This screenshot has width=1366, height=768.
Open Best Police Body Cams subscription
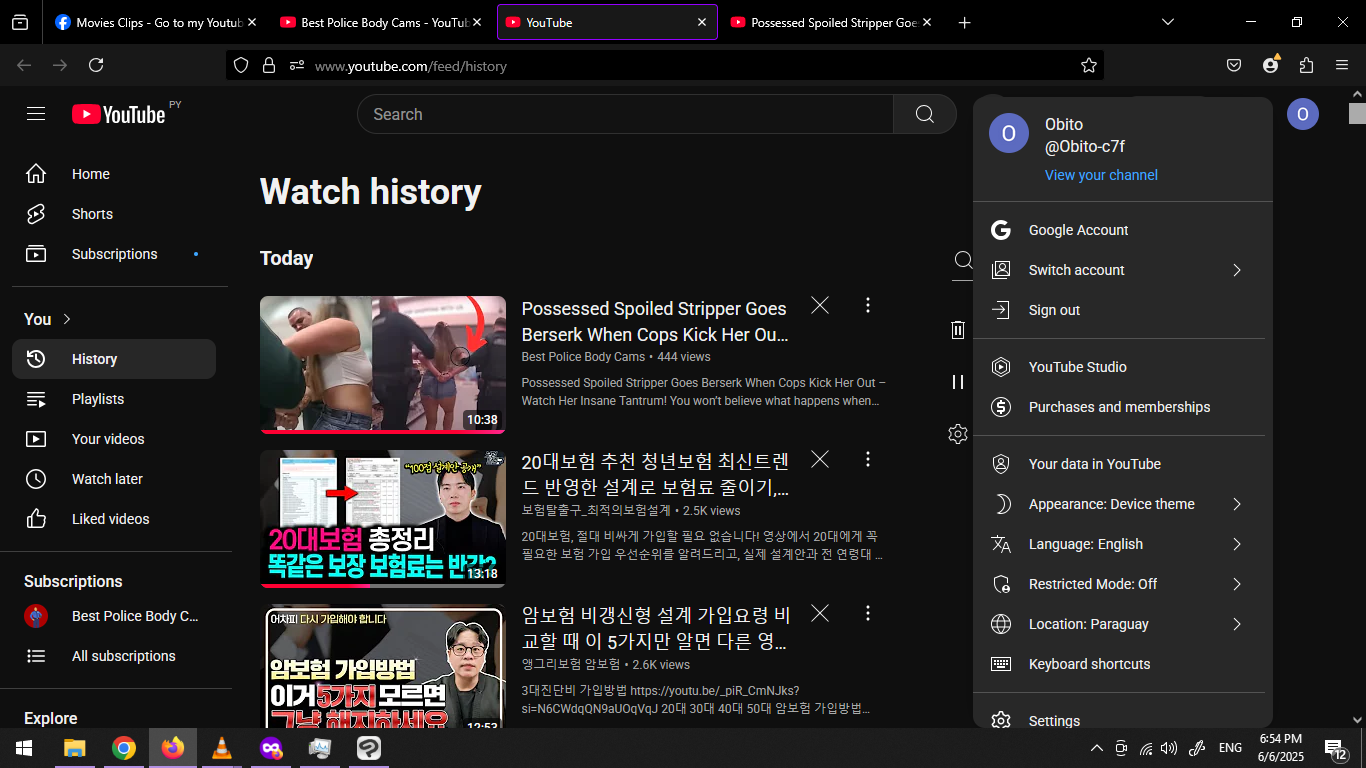(x=114, y=616)
